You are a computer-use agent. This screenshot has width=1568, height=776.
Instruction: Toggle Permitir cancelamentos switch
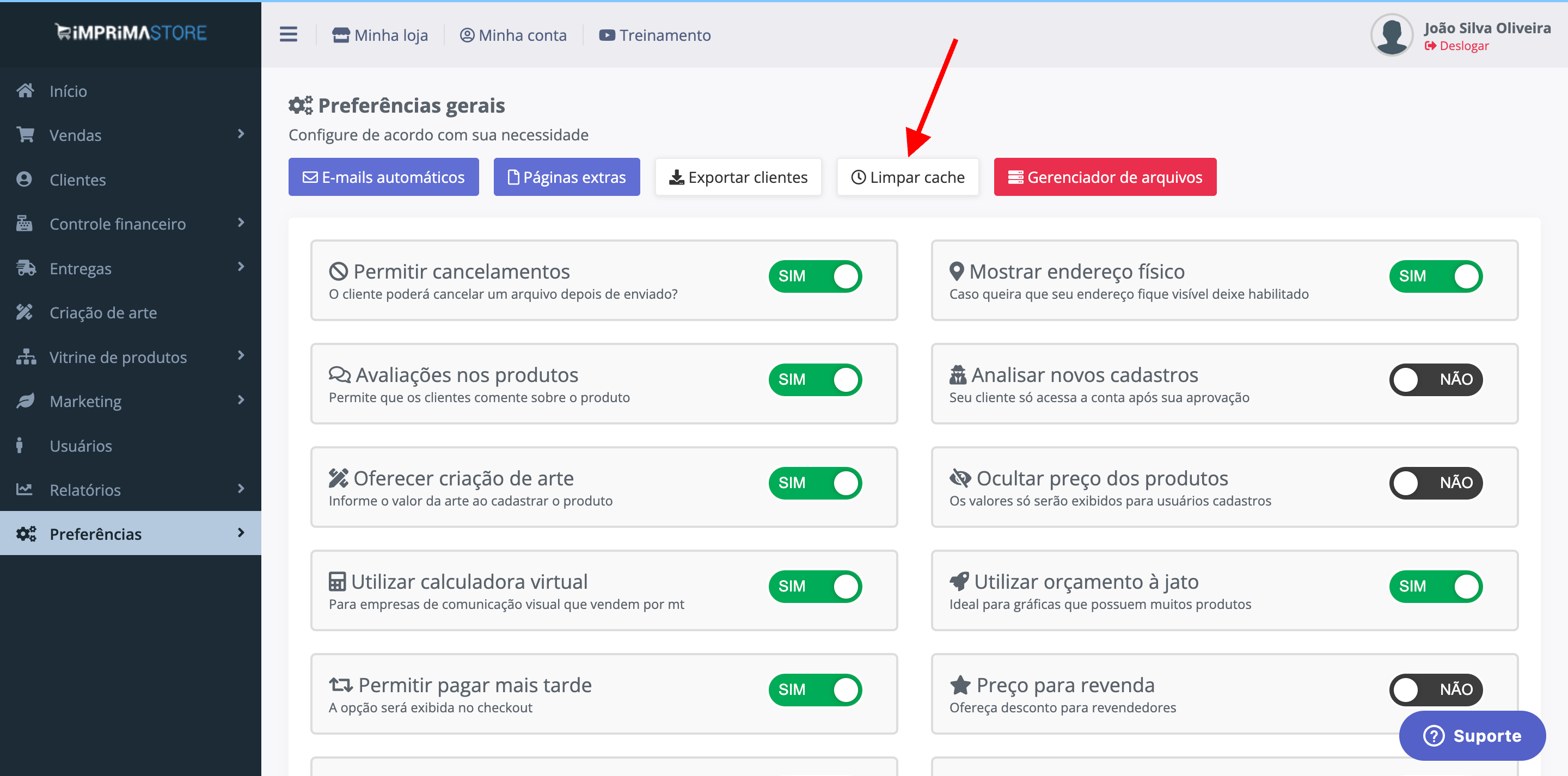point(815,276)
